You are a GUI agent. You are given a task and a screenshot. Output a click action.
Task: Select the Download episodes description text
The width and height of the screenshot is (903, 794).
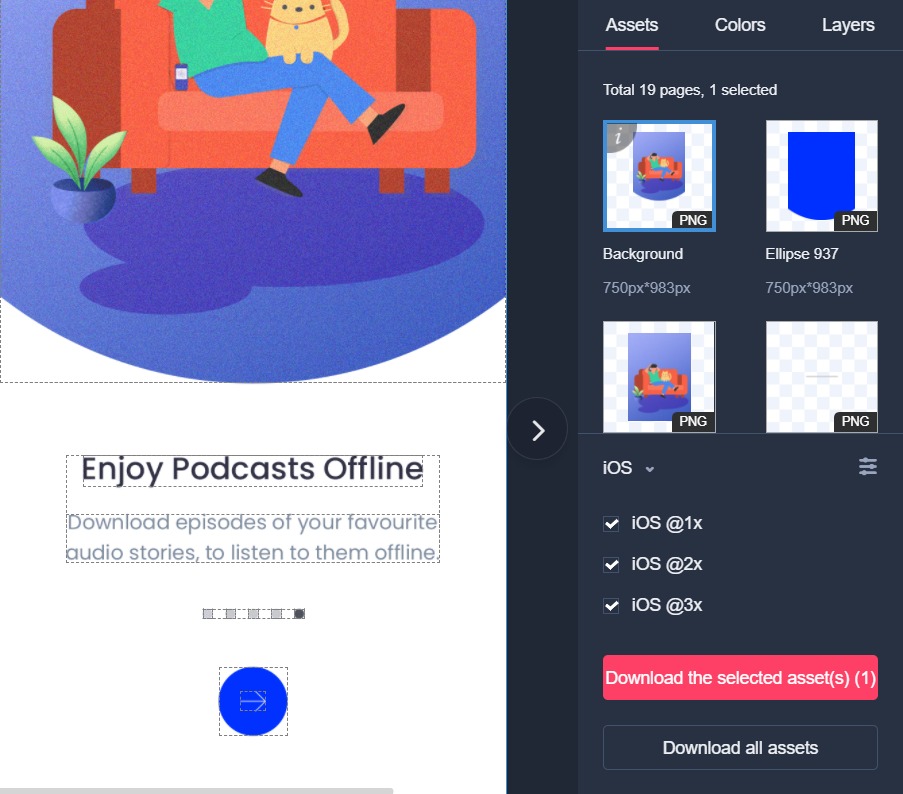[253, 538]
